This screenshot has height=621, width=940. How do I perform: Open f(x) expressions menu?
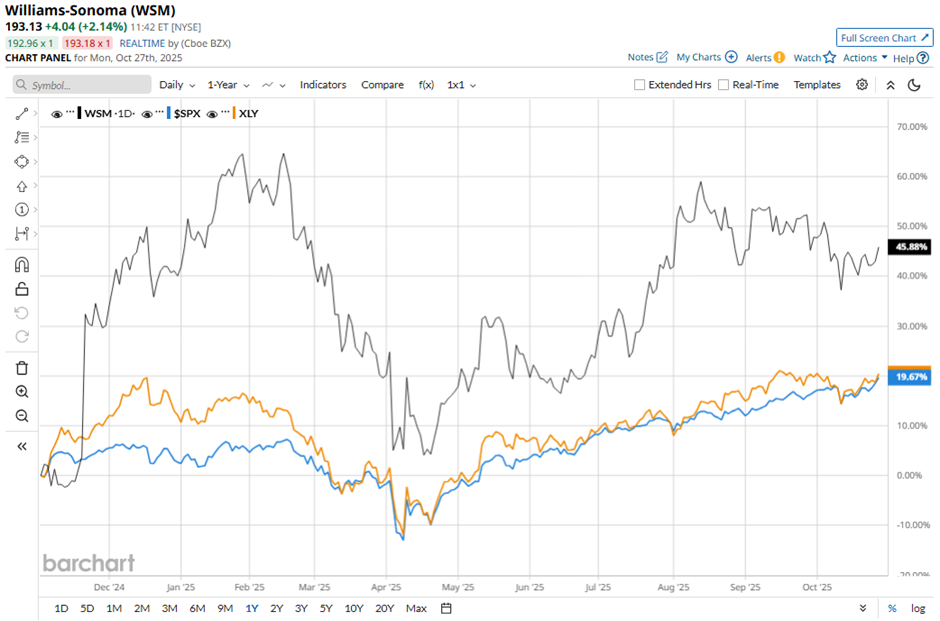click(426, 85)
